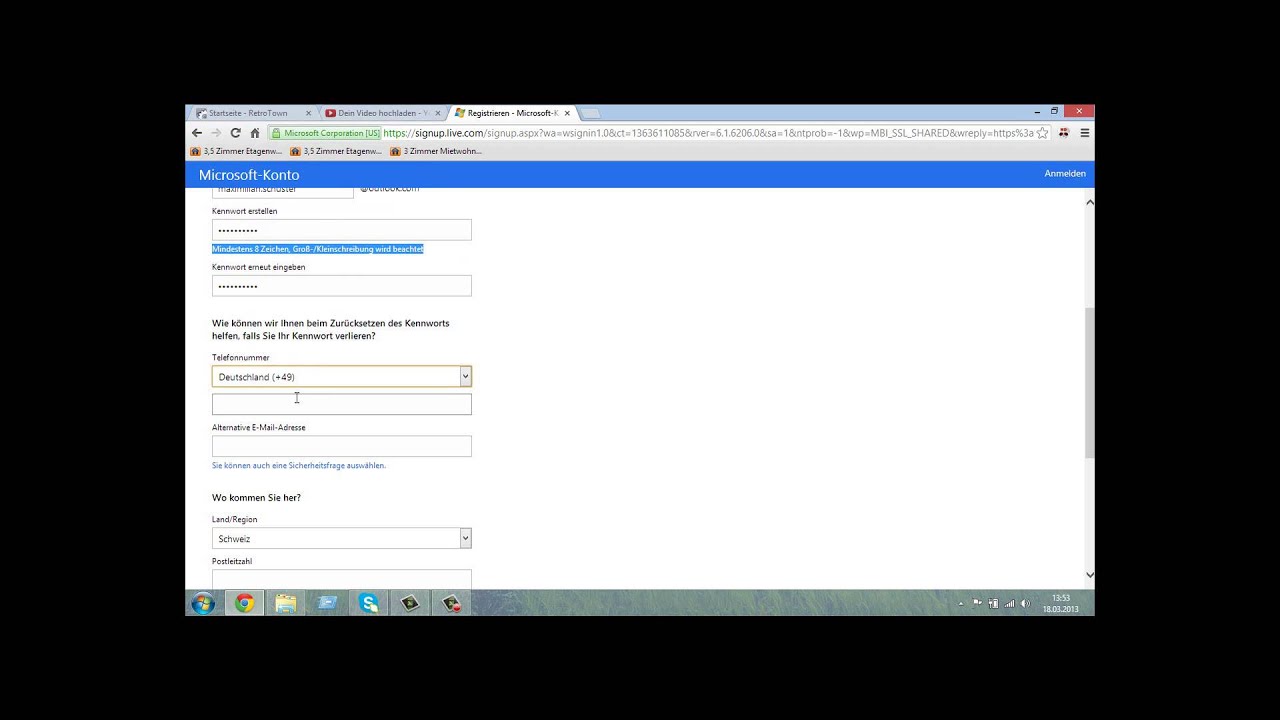Show hidden tray icons arrow
Image resolution: width=1280 pixels, height=720 pixels.
[x=961, y=604]
